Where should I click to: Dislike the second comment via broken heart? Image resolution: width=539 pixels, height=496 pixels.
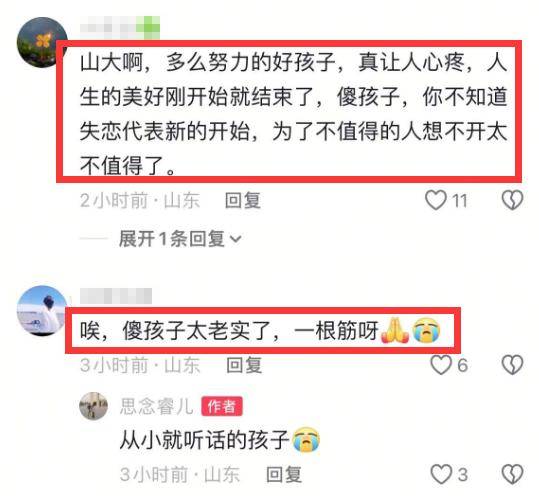[512, 364]
